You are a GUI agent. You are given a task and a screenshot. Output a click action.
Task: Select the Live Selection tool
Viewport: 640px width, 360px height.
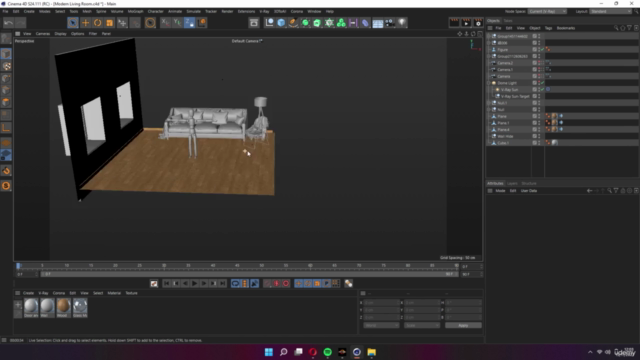tap(73, 23)
